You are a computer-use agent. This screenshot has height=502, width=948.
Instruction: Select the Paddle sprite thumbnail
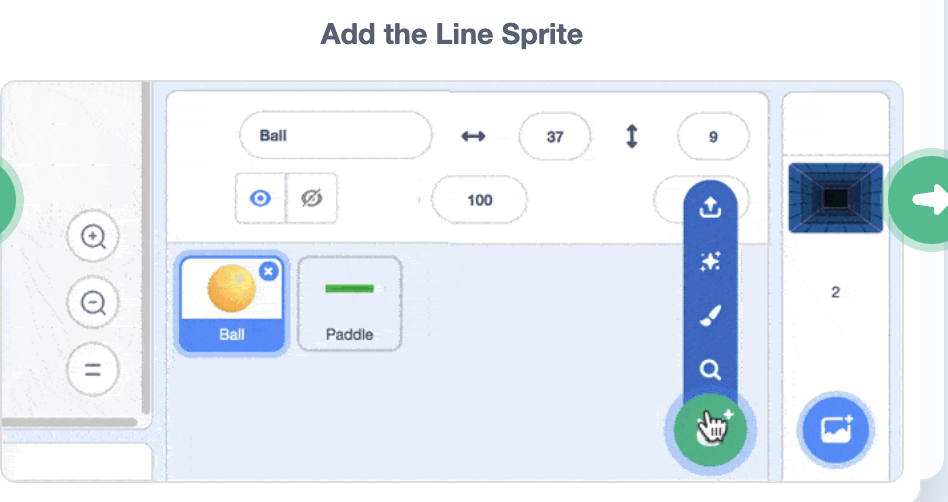click(350, 303)
